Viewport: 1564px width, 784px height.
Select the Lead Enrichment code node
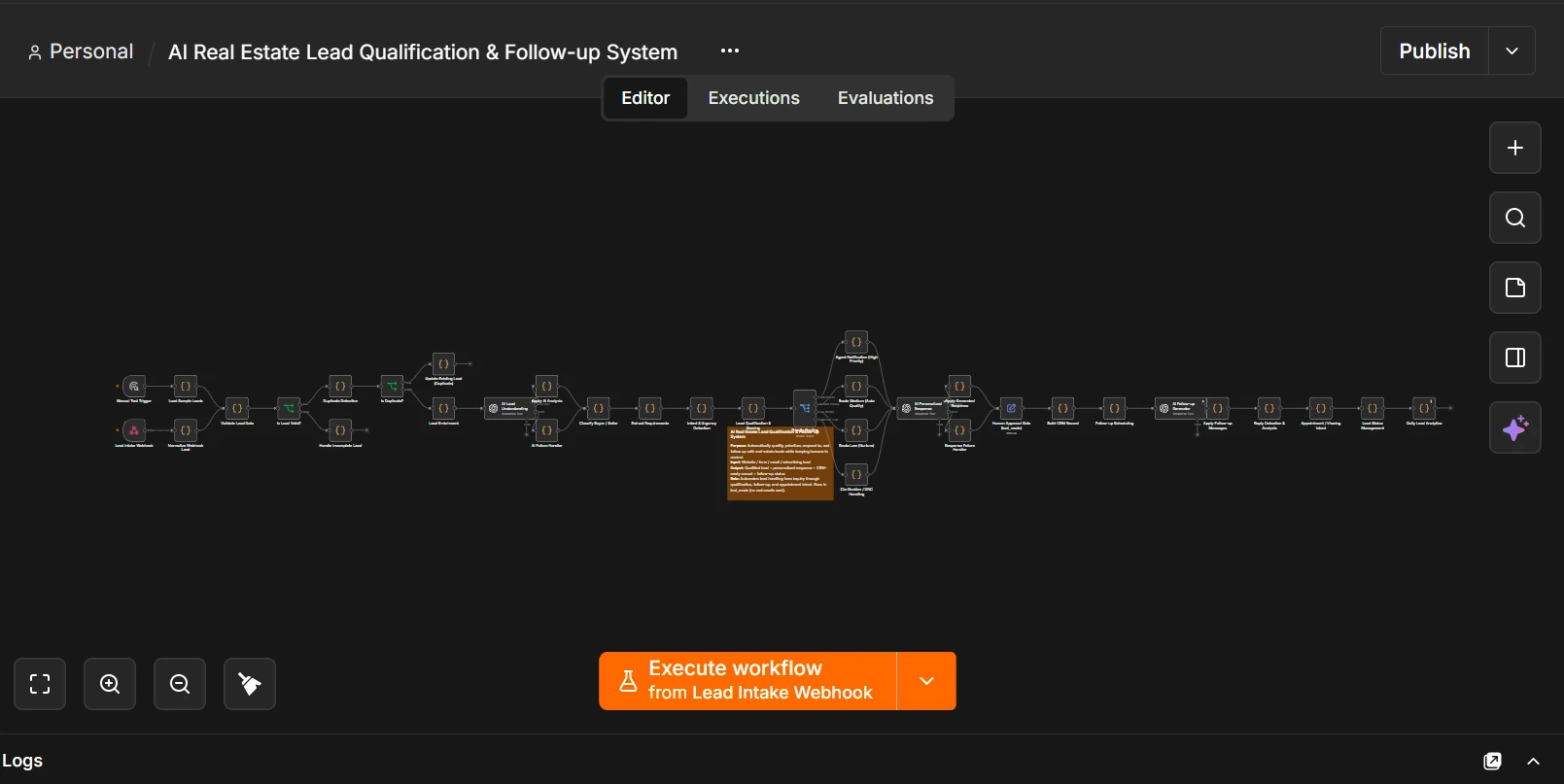click(443, 408)
